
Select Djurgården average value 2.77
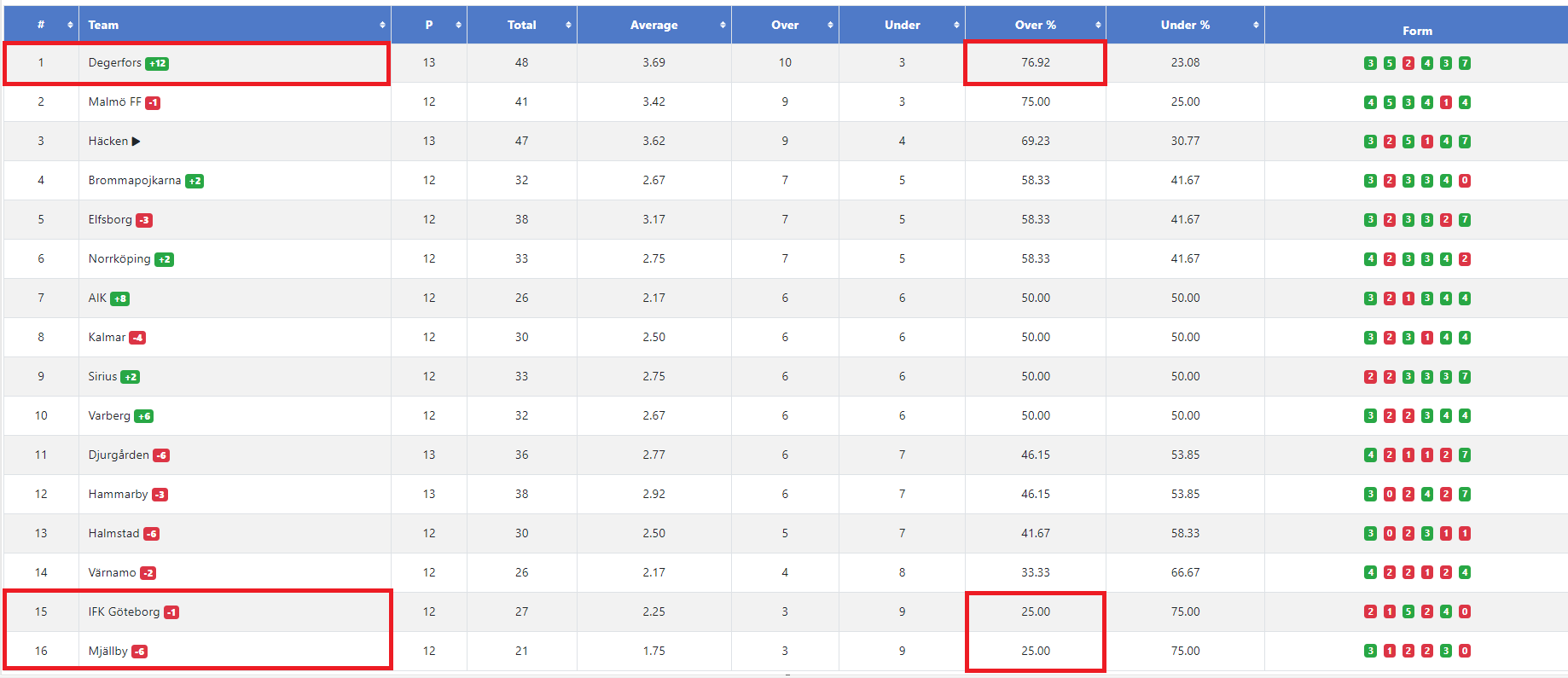point(653,455)
